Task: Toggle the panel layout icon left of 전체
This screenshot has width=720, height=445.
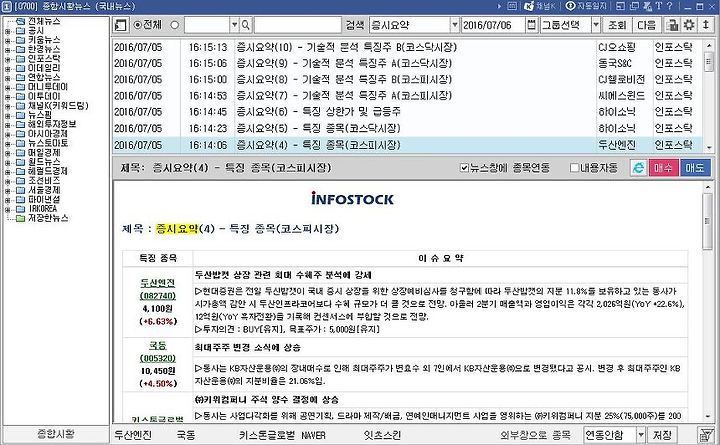Action: click(x=120, y=25)
